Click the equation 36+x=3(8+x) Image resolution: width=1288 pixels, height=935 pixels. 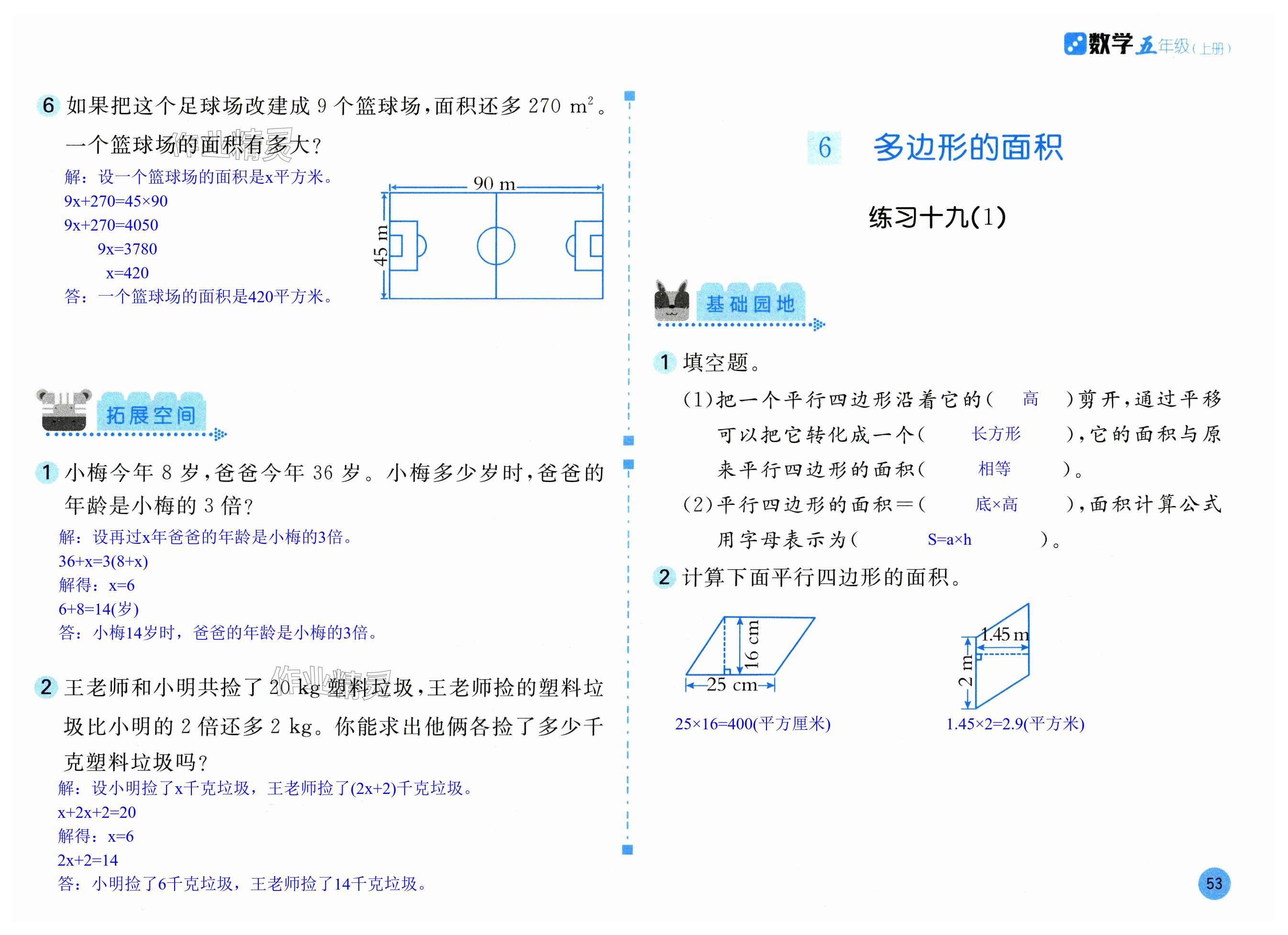(103, 561)
